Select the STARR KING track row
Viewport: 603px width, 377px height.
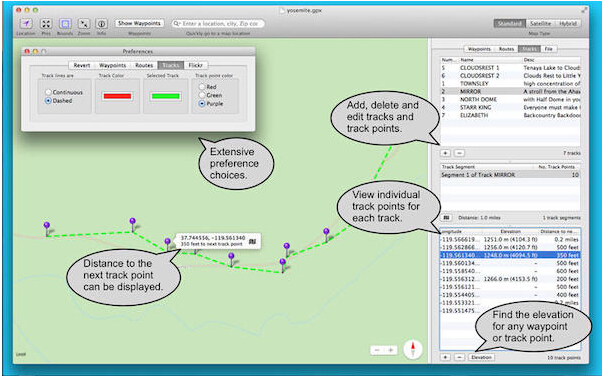tap(510, 107)
